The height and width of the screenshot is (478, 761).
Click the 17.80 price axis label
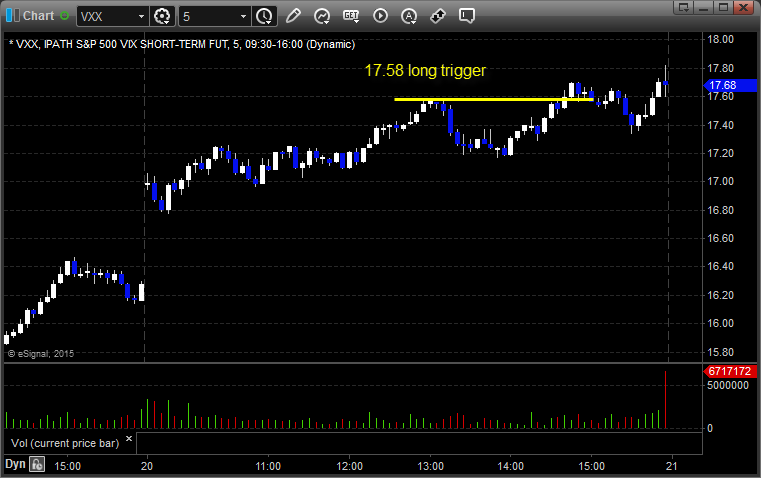(721, 68)
